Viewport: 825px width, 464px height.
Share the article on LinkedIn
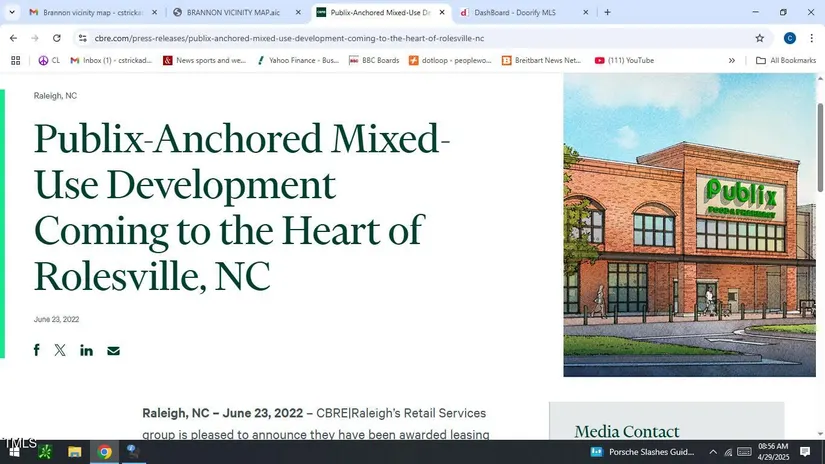(86, 350)
